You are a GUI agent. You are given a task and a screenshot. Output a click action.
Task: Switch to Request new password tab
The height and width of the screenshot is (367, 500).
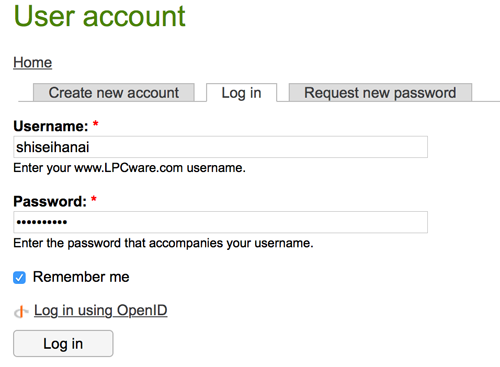click(x=380, y=92)
